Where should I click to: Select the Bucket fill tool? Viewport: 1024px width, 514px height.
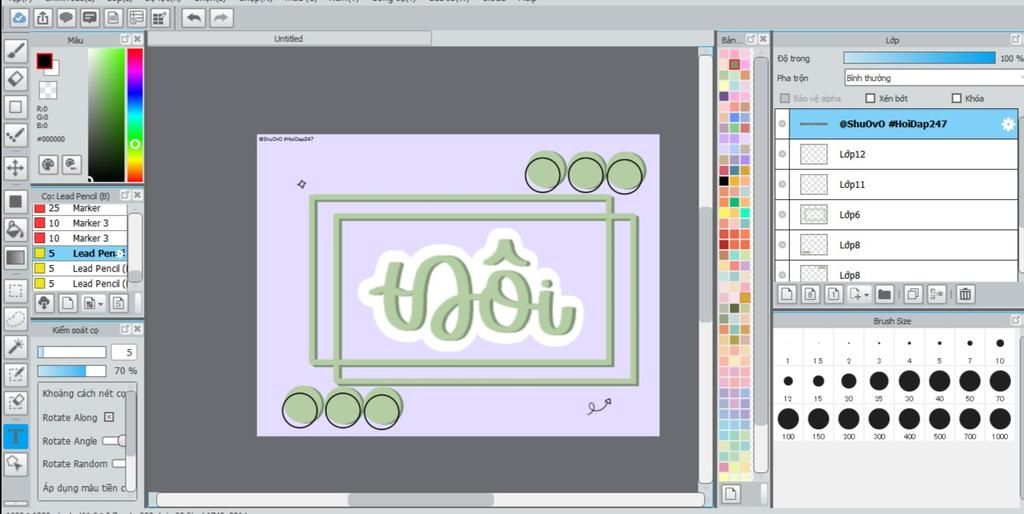[16, 229]
